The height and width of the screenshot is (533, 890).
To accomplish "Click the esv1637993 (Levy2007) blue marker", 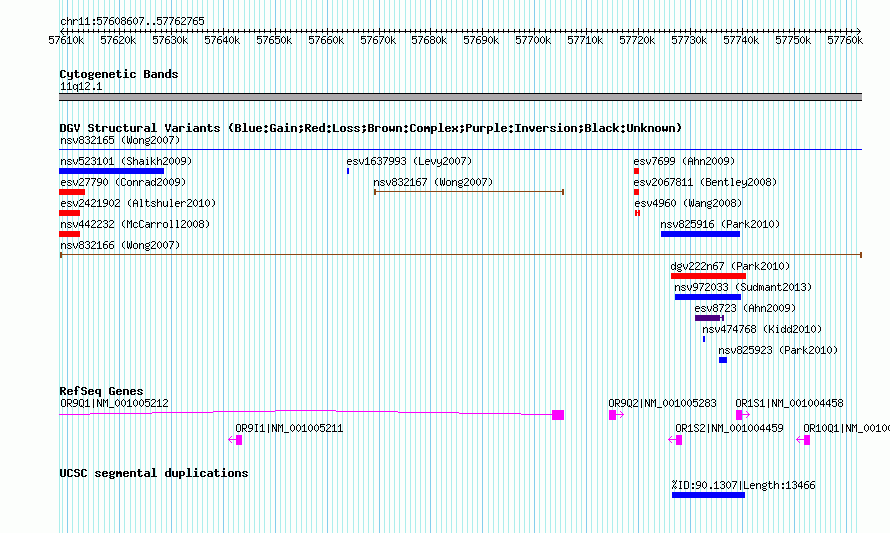I will point(348,171).
